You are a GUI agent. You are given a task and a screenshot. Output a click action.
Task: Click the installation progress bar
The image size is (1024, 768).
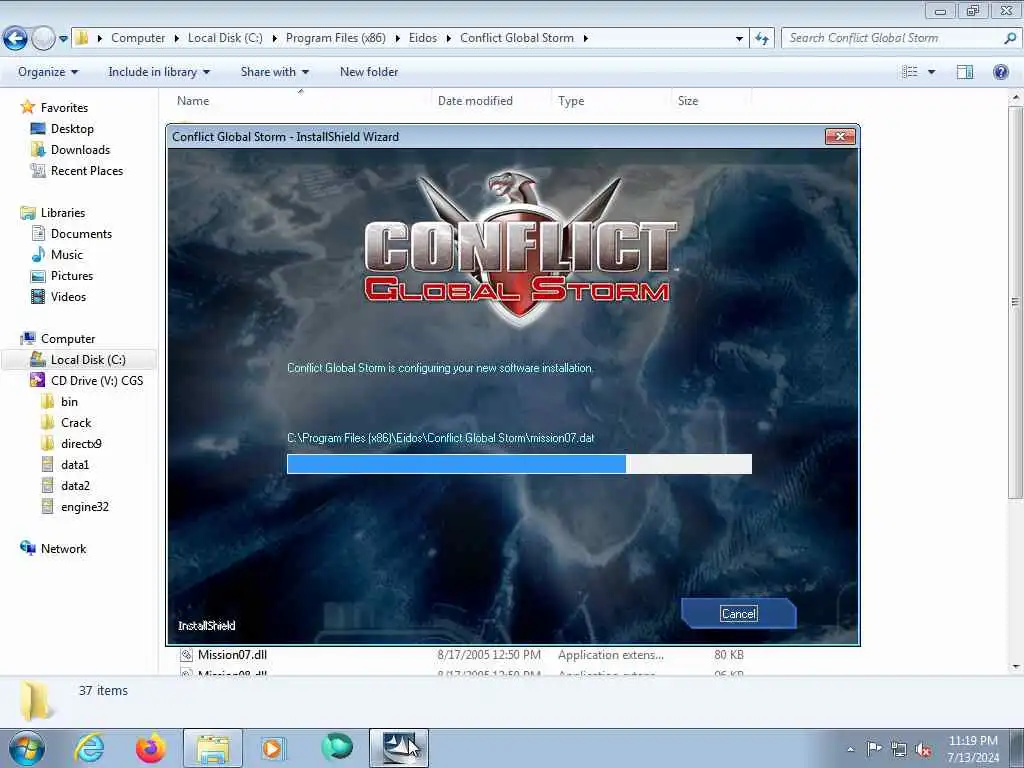click(519, 464)
